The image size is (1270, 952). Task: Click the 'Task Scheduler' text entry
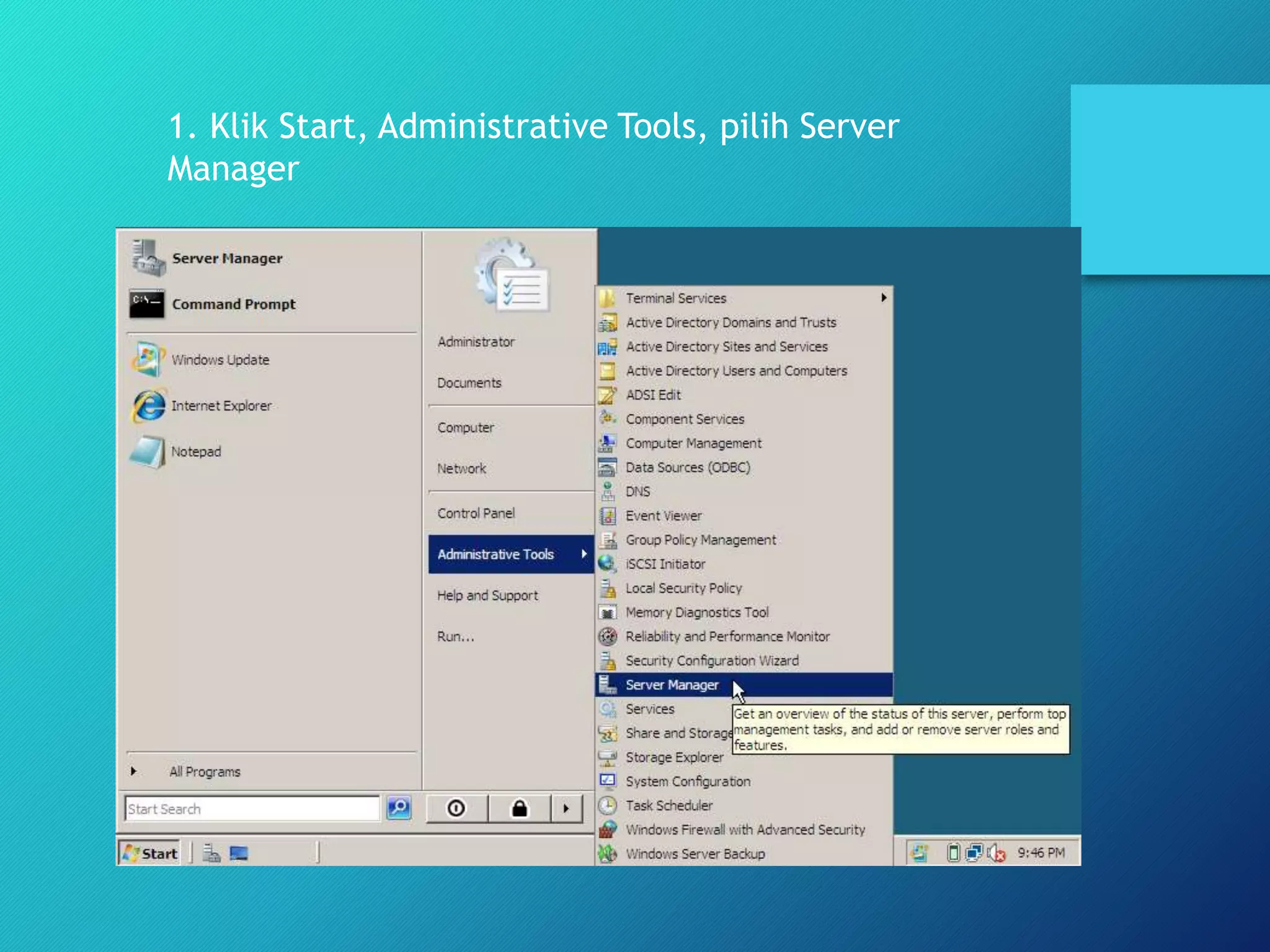click(x=669, y=806)
